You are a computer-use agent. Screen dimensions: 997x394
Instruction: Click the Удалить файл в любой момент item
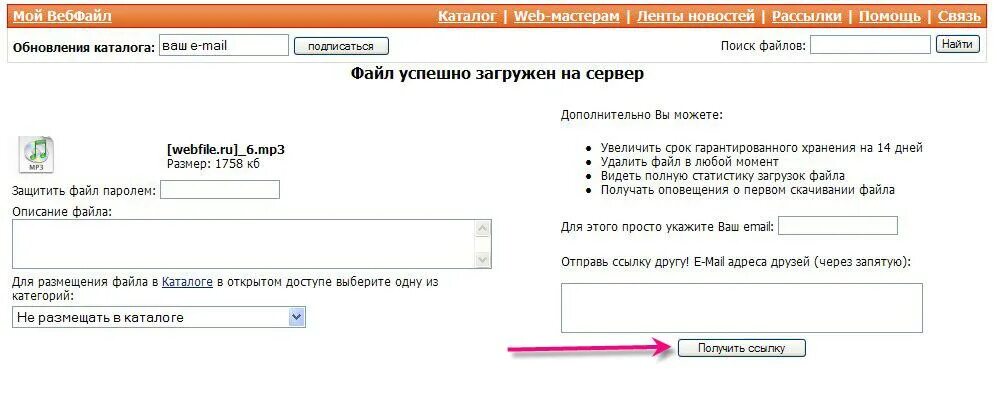[x=690, y=161]
